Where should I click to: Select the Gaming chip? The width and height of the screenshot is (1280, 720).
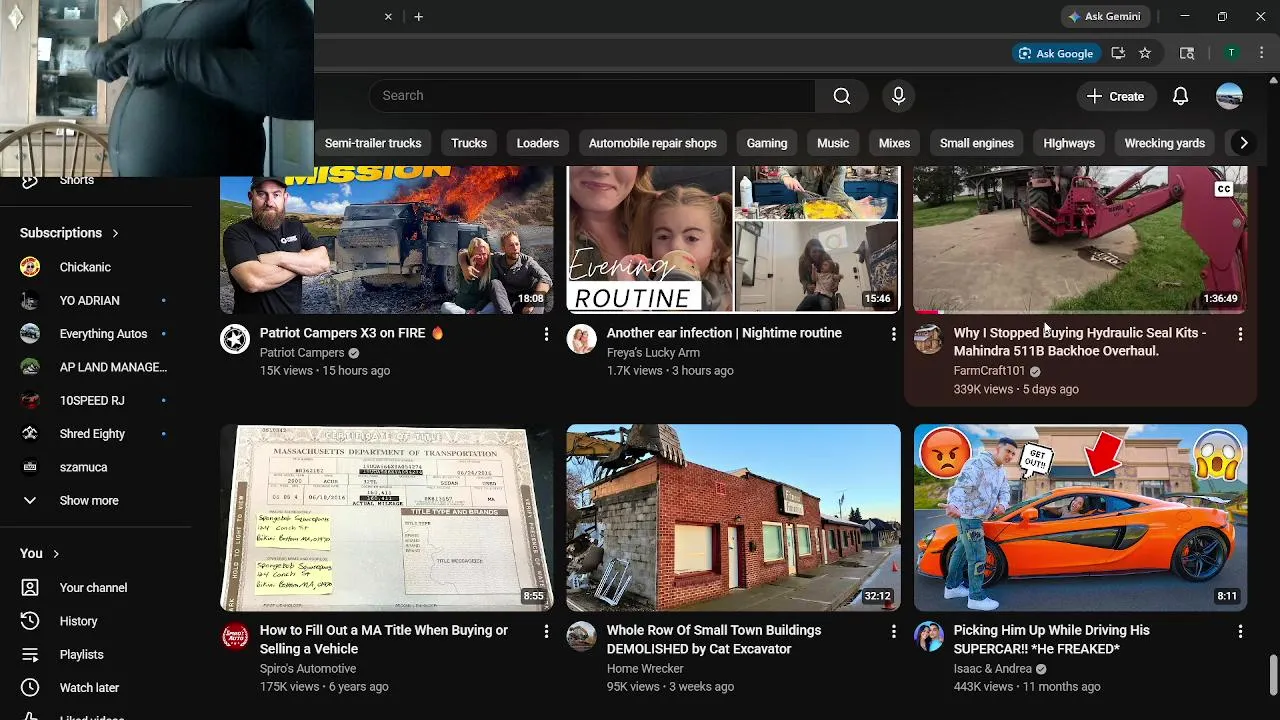coord(767,143)
